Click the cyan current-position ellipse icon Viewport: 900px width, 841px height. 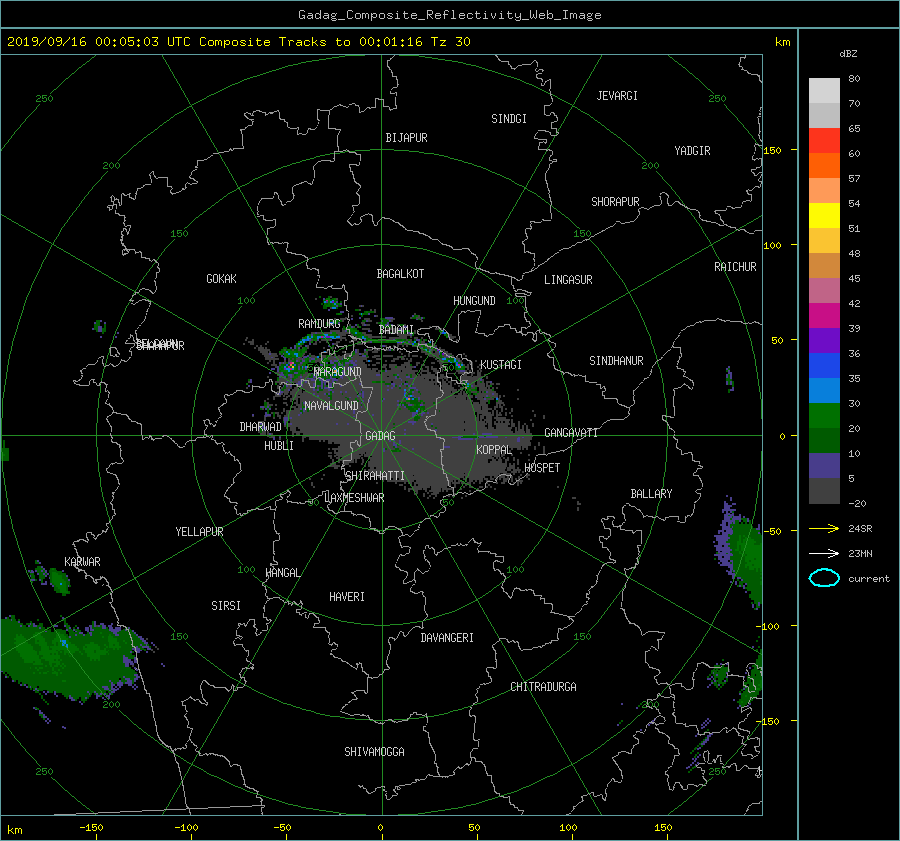(x=824, y=578)
